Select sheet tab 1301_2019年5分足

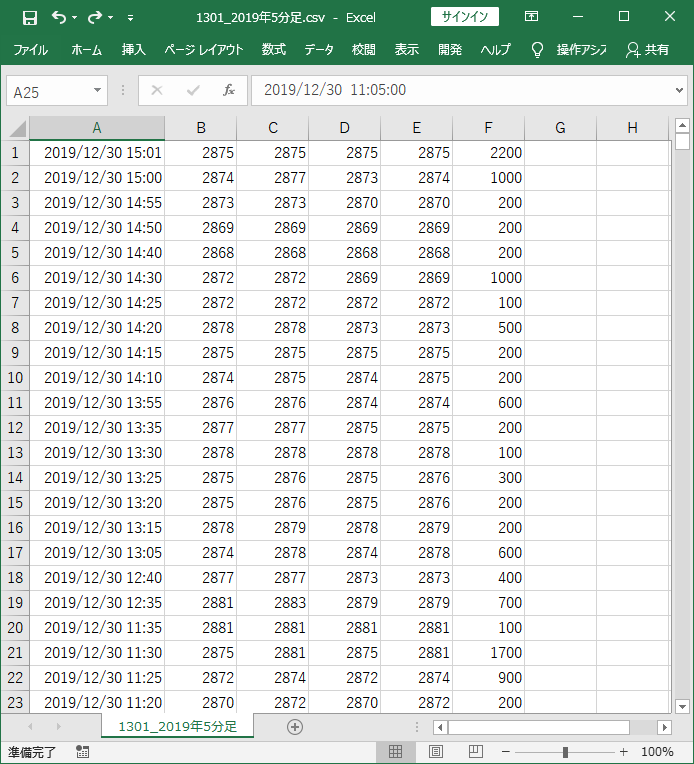177,726
